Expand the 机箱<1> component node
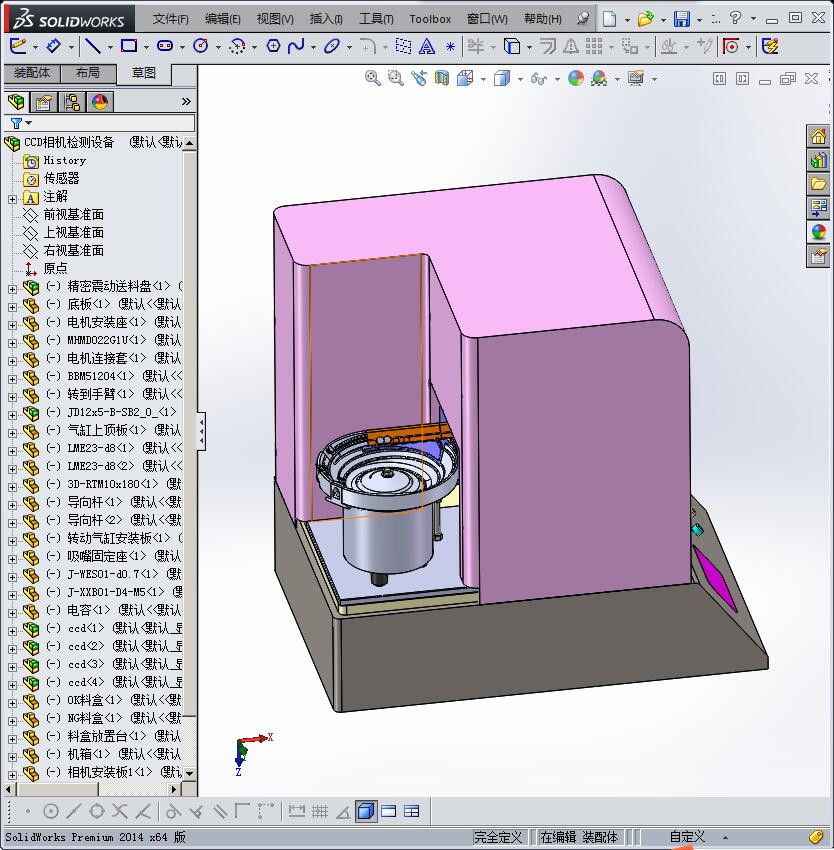Image resolution: width=834 pixels, height=850 pixels. click(12, 757)
